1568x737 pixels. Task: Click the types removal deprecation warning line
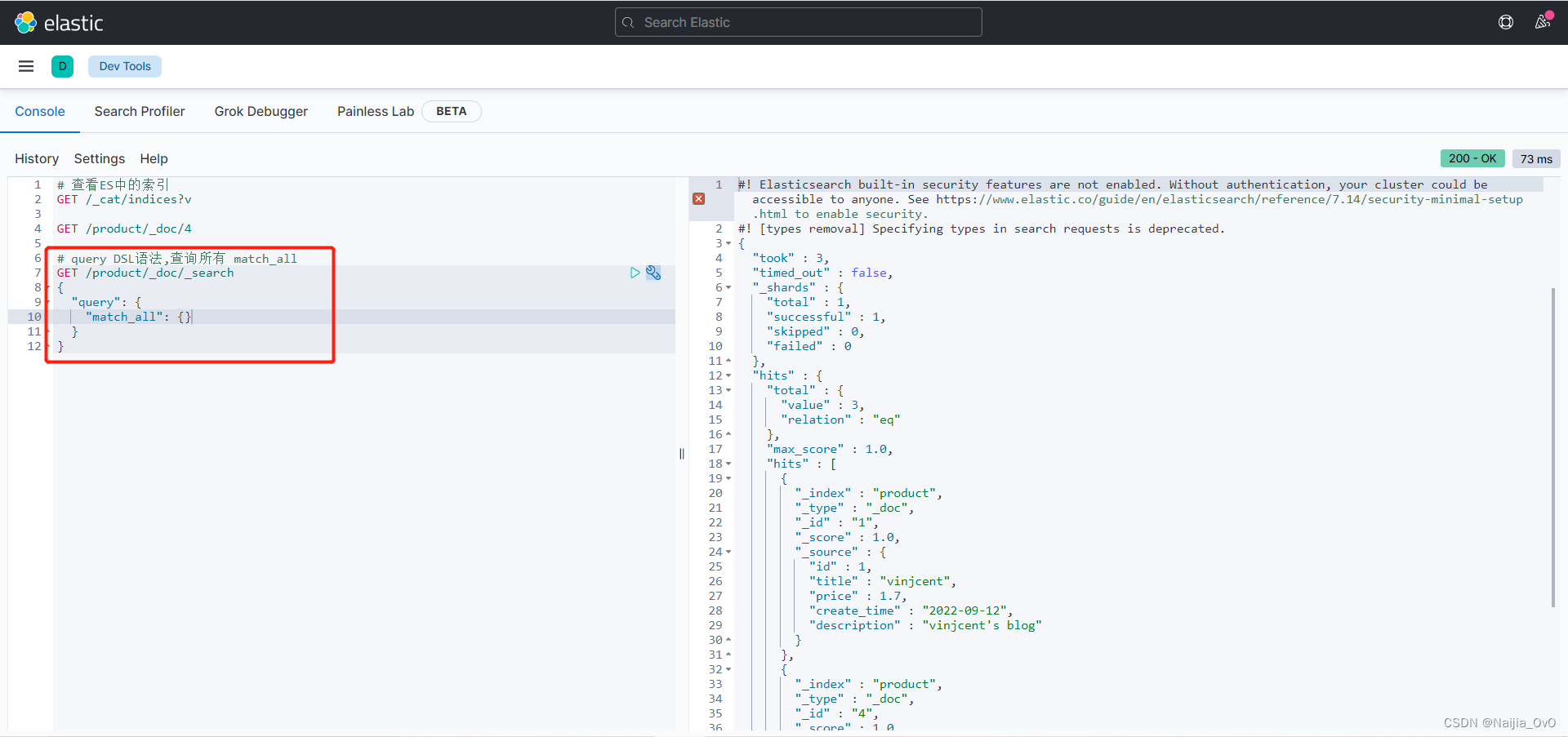(x=982, y=229)
